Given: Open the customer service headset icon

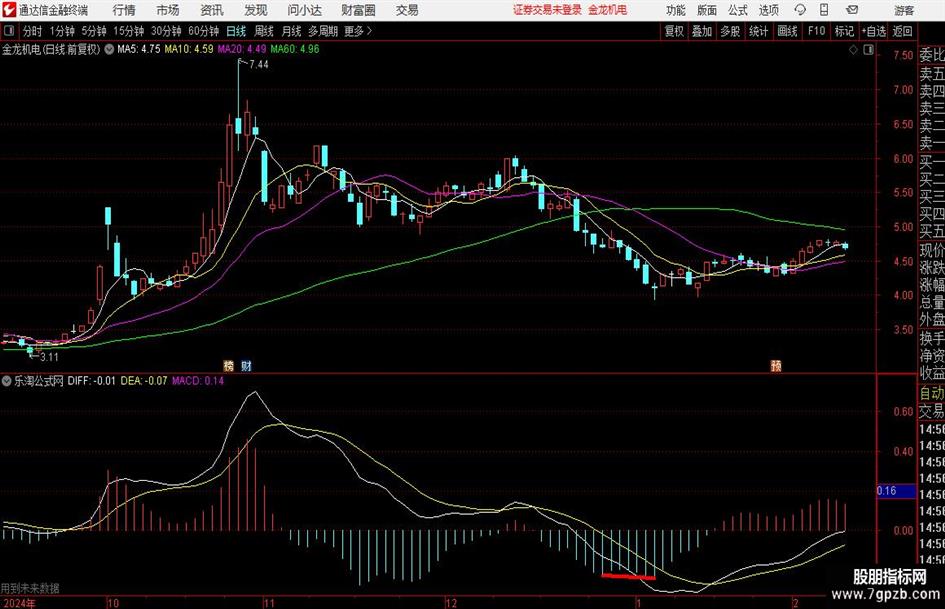Looking at the screenshot, I should coord(800,10).
